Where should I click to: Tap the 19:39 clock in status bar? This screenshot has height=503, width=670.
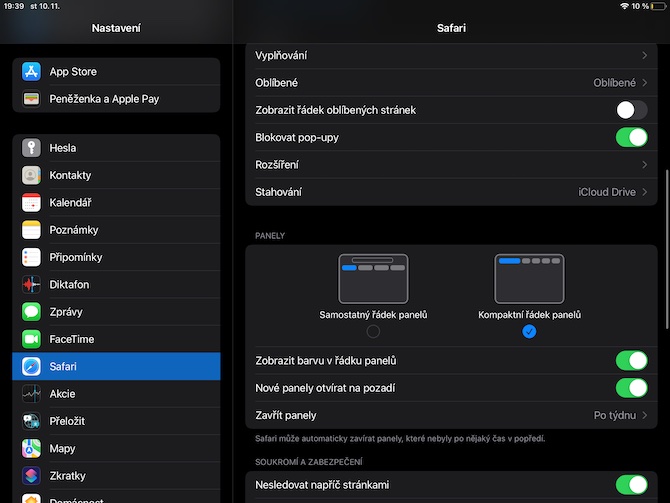(x=14, y=6)
